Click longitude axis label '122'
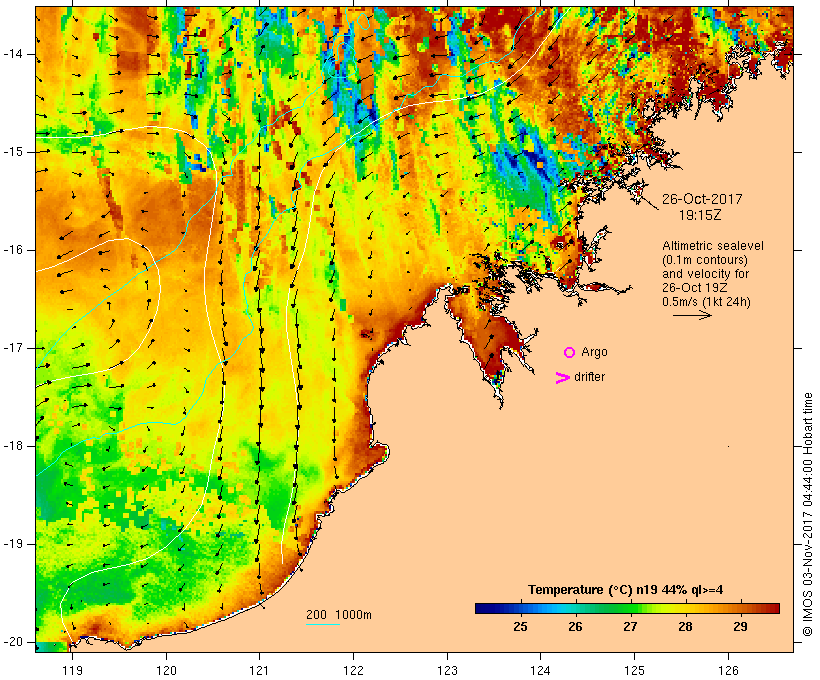820x680 pixels. [x=353, y=671]
